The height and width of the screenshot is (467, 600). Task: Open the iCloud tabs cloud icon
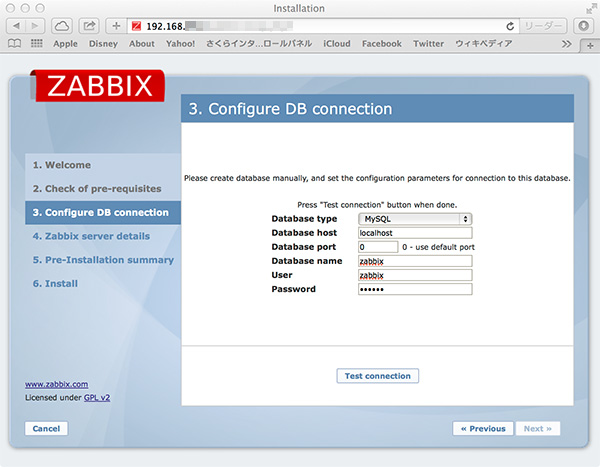tap(63, 25)
